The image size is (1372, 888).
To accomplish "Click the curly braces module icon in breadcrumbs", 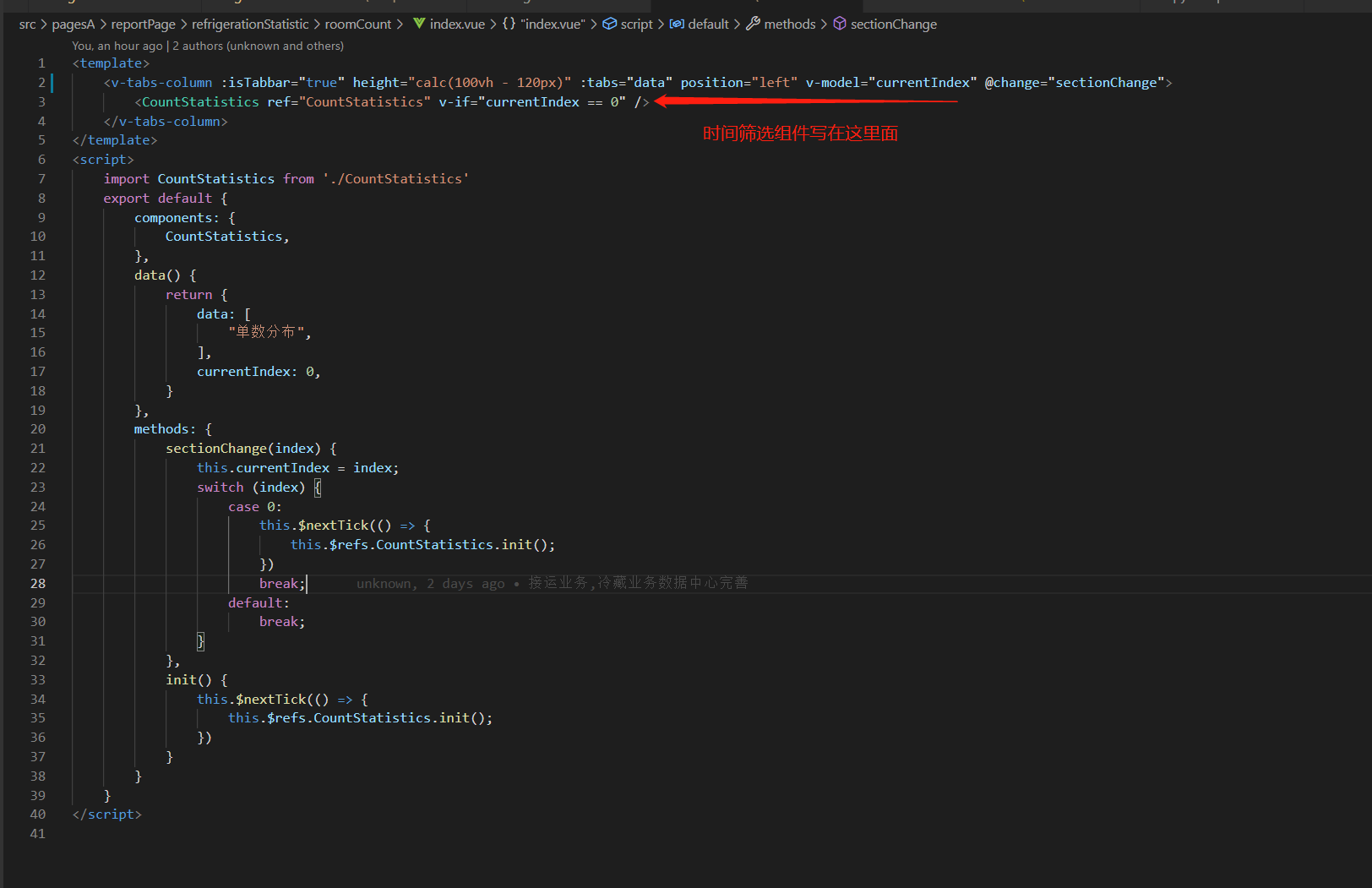I will coord(509,24).
